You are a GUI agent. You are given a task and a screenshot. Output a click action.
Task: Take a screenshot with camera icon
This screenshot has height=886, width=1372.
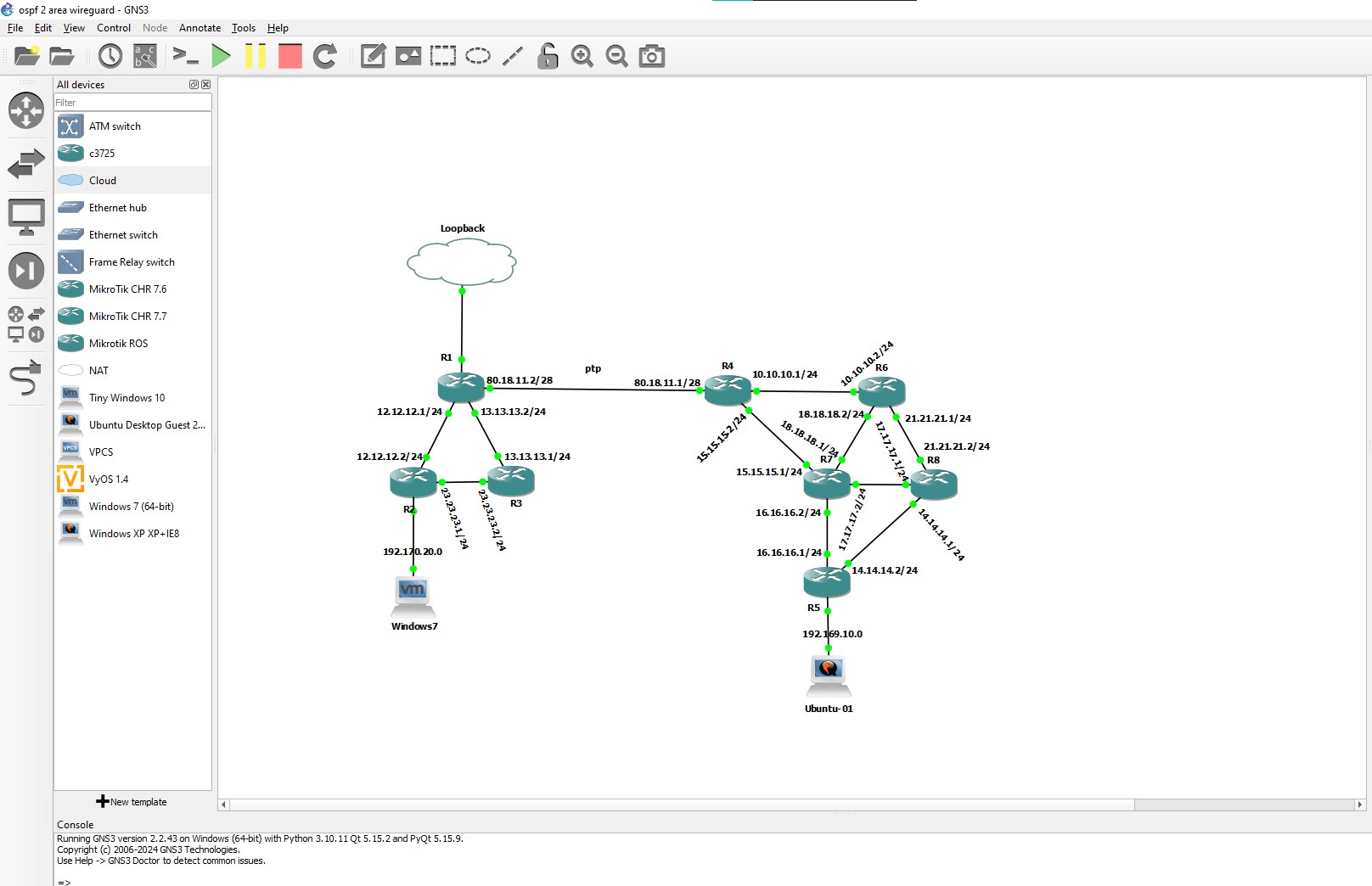click(652, 56)
